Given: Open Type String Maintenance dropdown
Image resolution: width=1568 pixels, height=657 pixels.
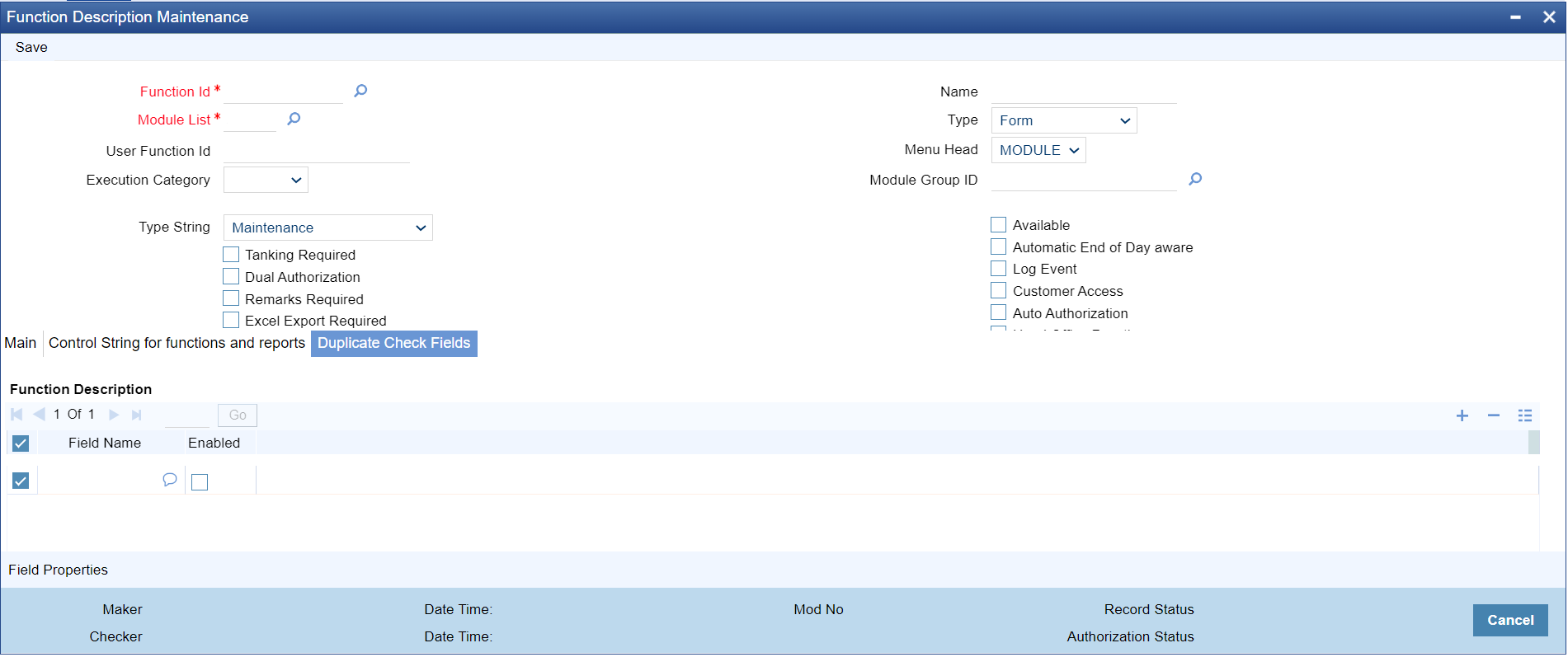Looking at the screenshot, I should pos(328,228).
